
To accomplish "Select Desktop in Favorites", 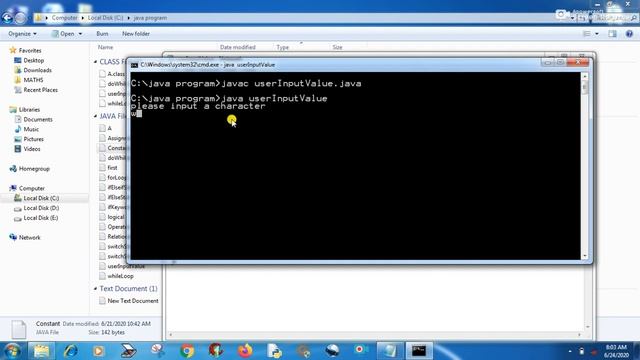I will point(33,60).
